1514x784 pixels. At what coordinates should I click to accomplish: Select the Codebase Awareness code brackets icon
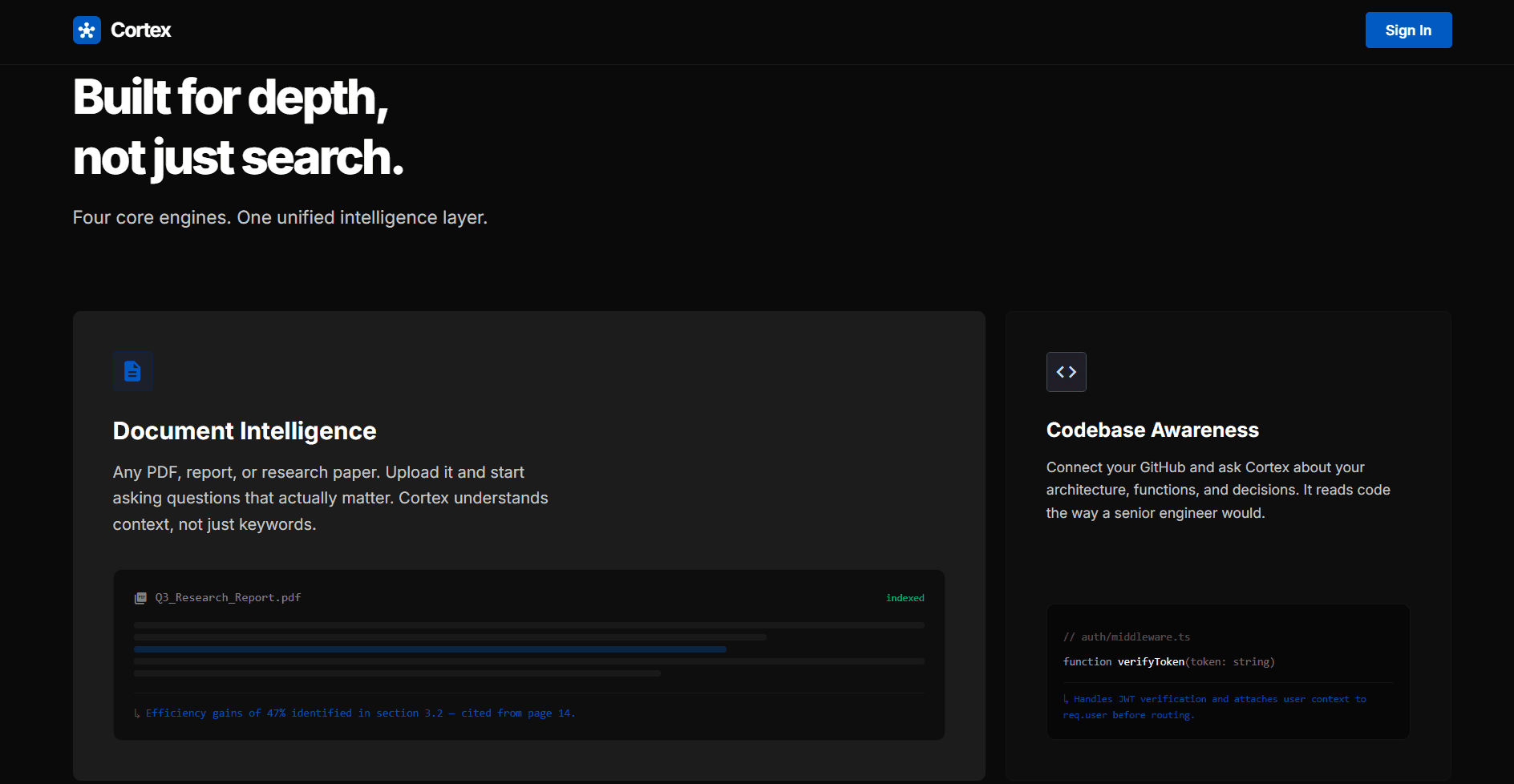pos(1067,372)
